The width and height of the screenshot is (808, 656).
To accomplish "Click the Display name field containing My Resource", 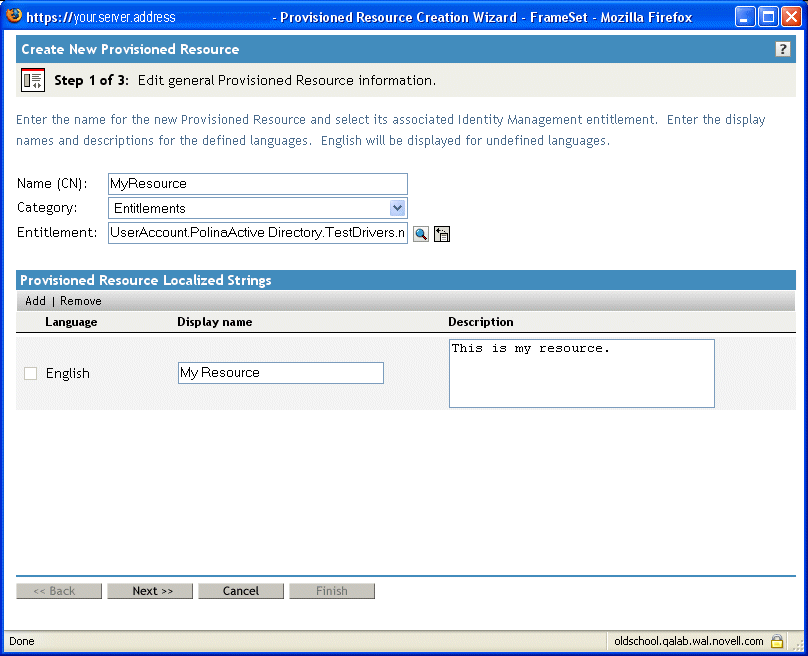I will point(281,373).
